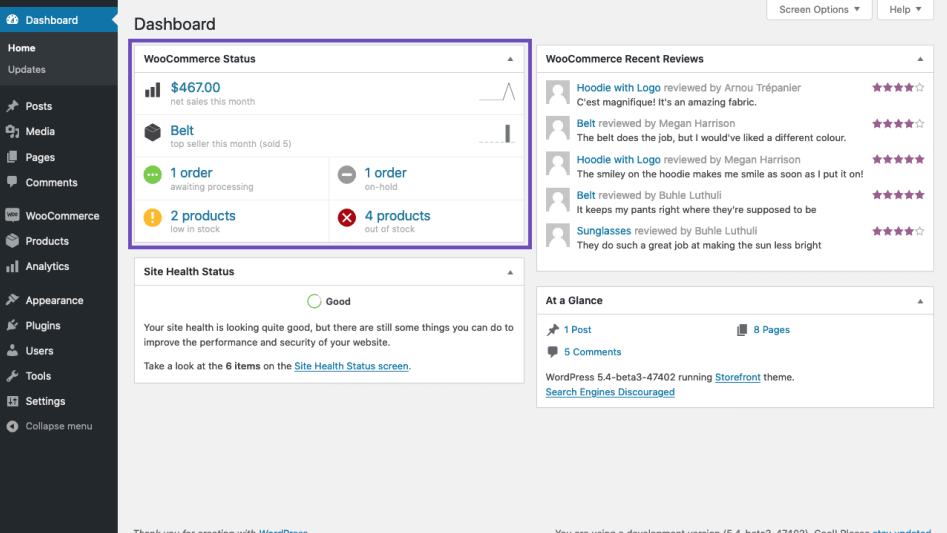Open the Help dropdown
The image size is (947, 533).
coord(905,10)
